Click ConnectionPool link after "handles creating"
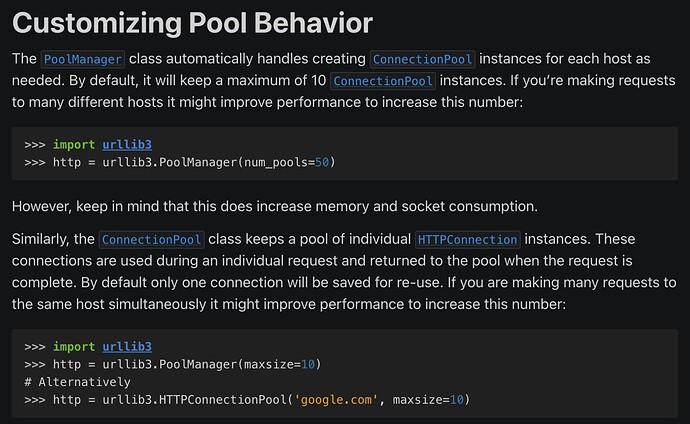This screenshot has height=424, width=690. click(x=422, y=59)
